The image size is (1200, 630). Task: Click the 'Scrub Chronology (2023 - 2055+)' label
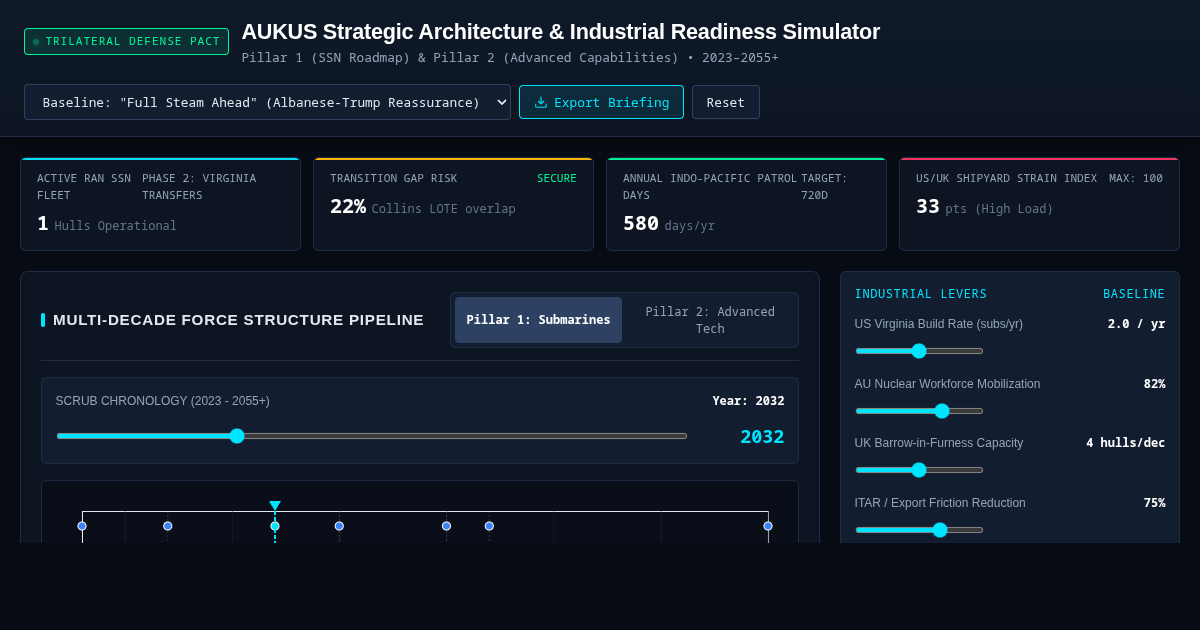click(x=163, y=401)
